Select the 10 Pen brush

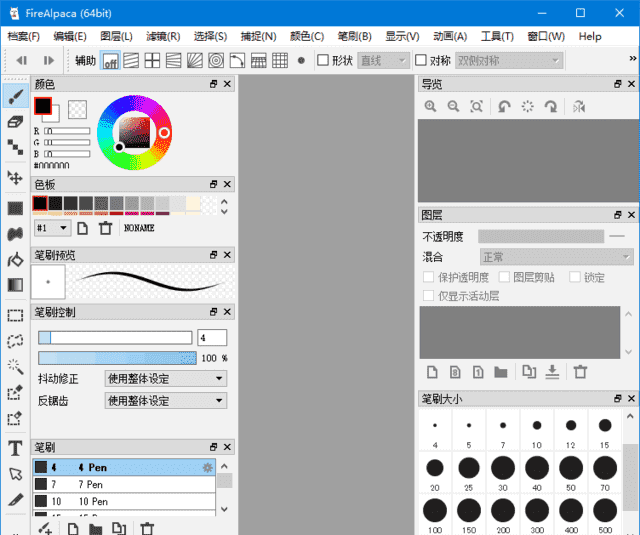tap(124, 501)
